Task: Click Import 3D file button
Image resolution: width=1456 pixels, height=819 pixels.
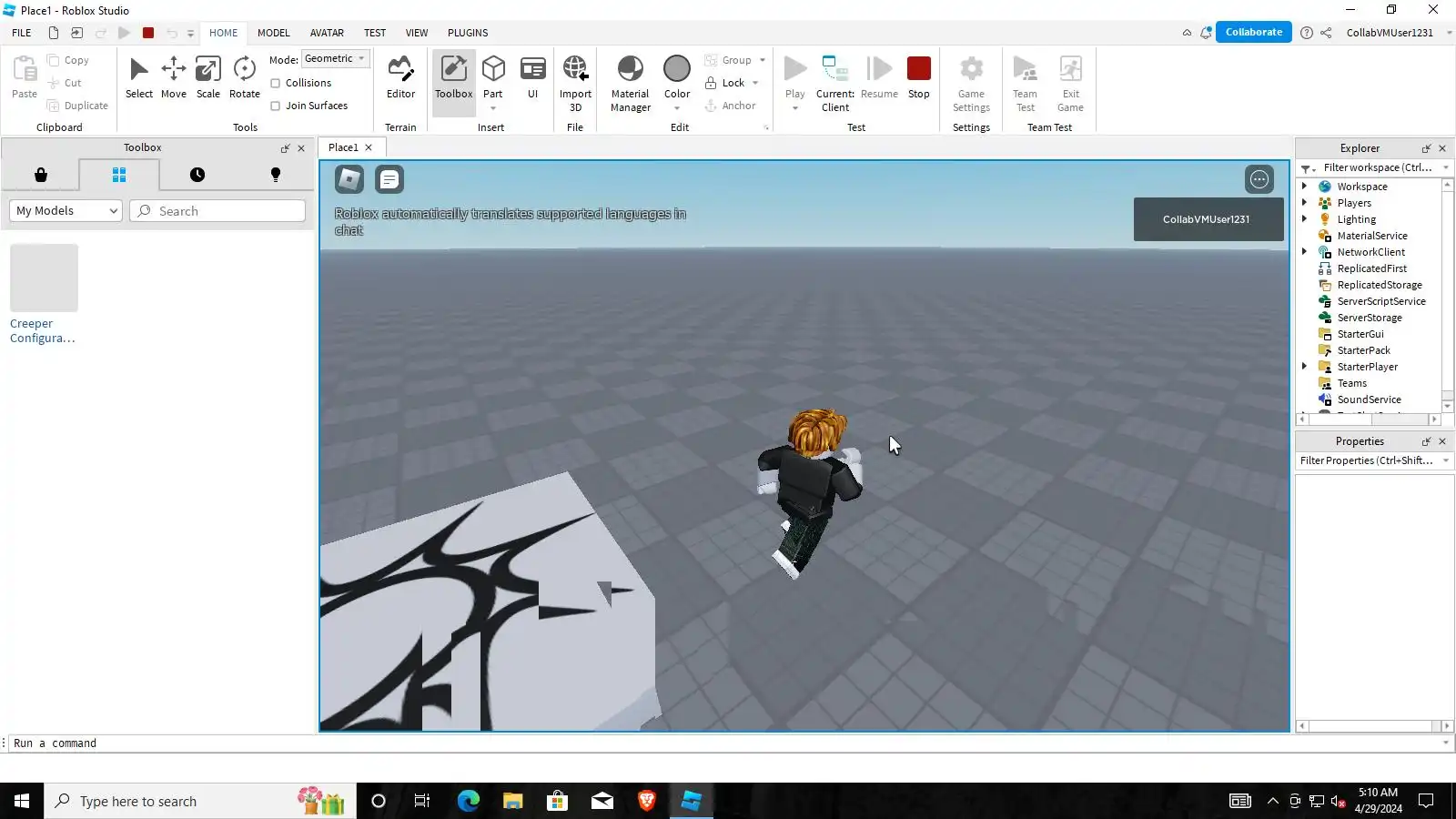Action: [x=575, y=84]
